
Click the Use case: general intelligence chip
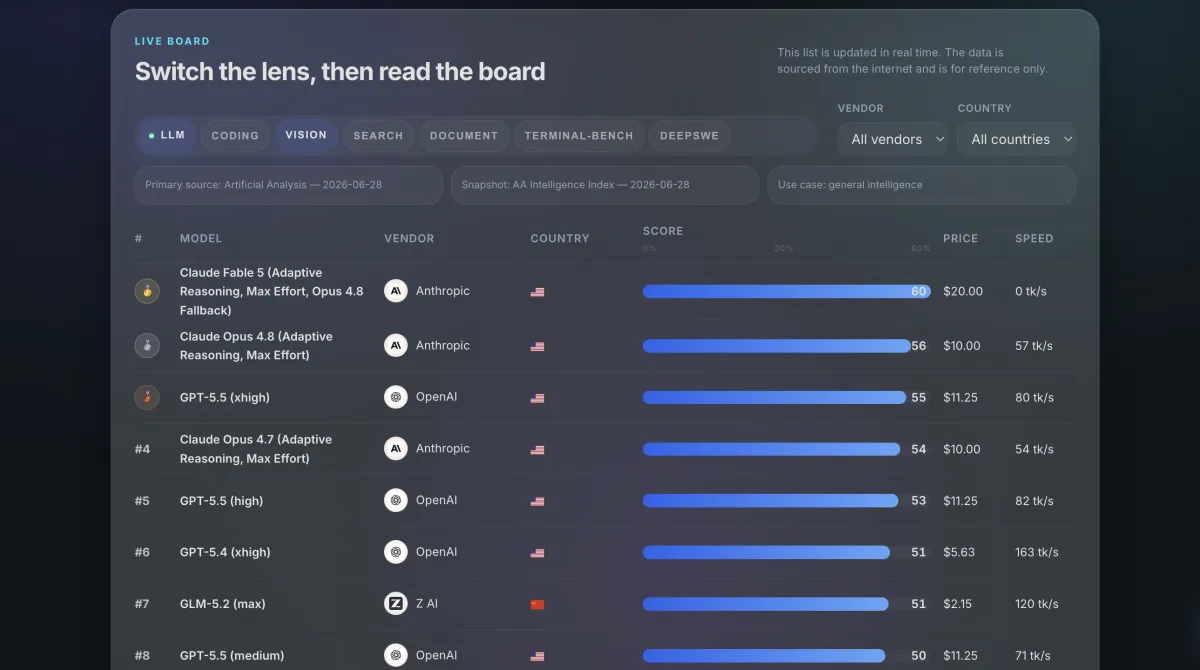point(921,185)
